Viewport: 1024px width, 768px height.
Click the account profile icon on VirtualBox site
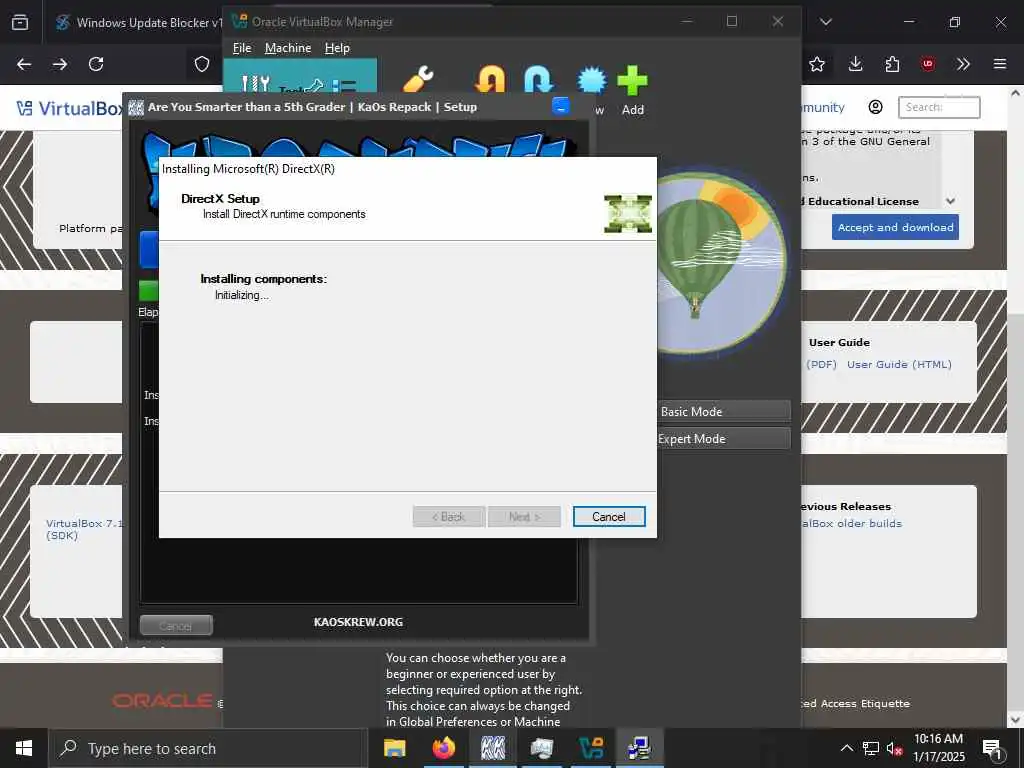(876, 107)
